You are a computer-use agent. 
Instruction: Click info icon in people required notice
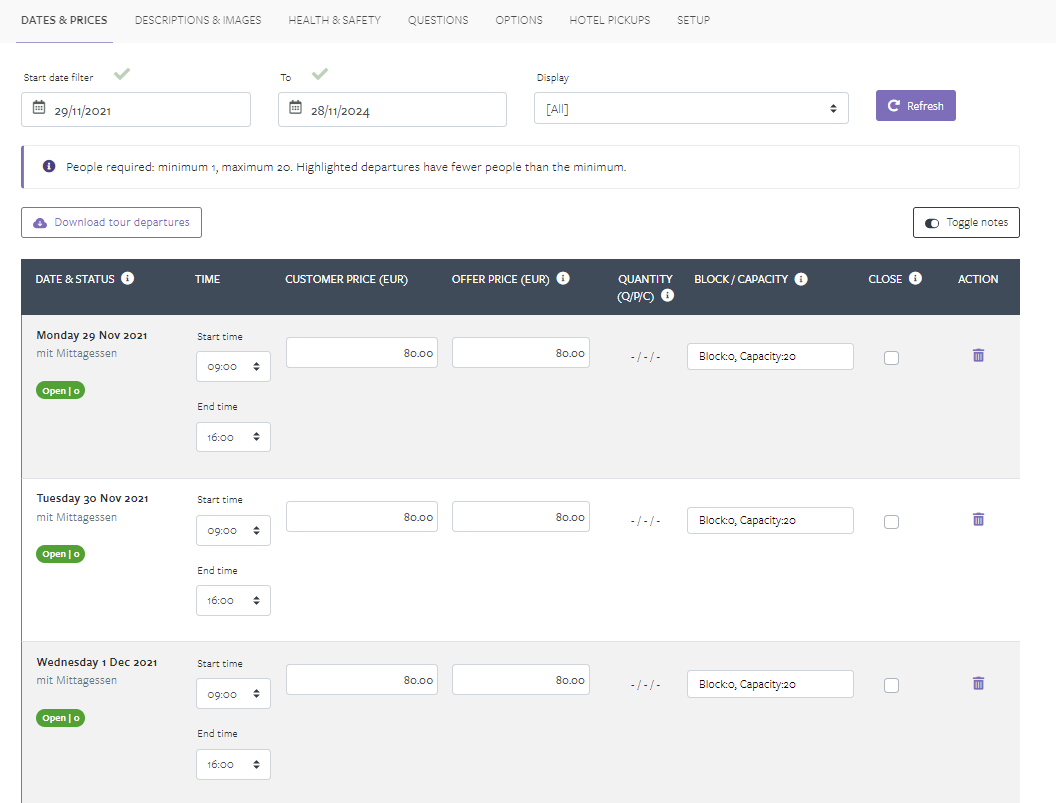coord(49,166)
